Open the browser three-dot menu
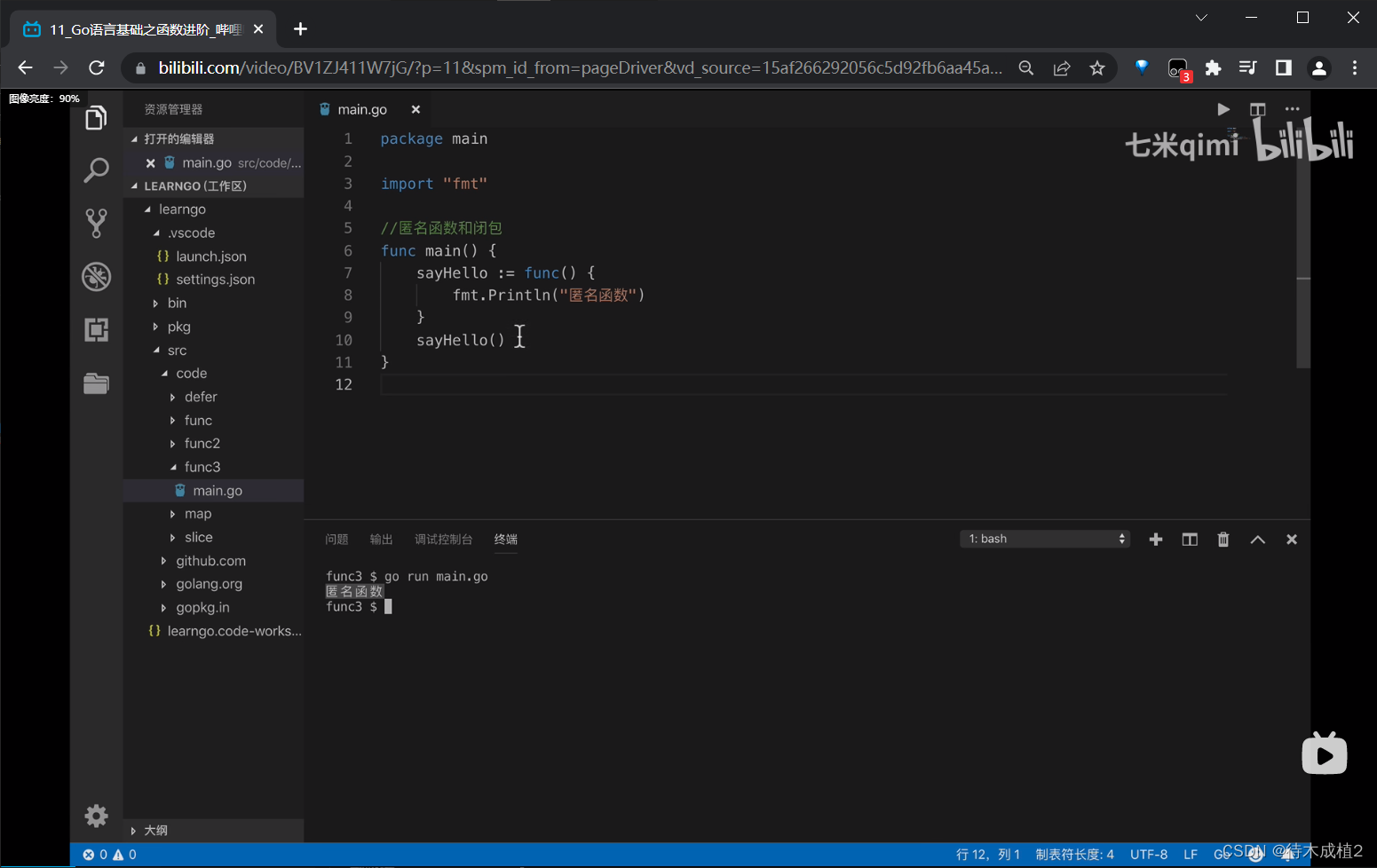Image resolution: width=1377 pixels, height=868 pixels. tap(1355, 67)
